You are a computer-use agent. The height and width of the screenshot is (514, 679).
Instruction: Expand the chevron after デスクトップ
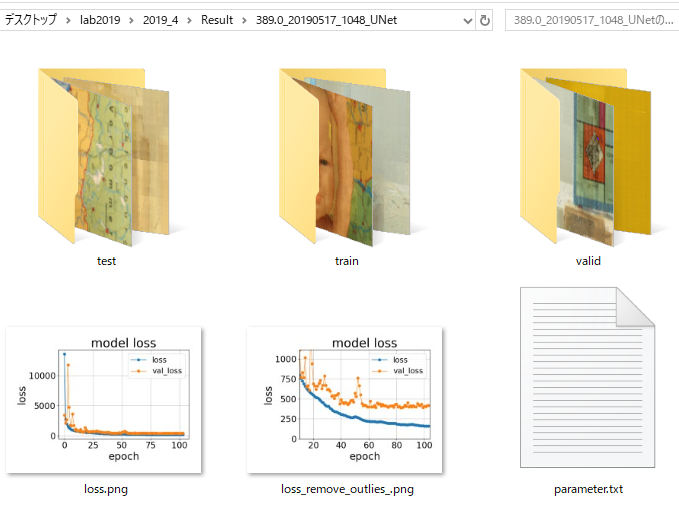pyautogui.click(x=68, y=20)
